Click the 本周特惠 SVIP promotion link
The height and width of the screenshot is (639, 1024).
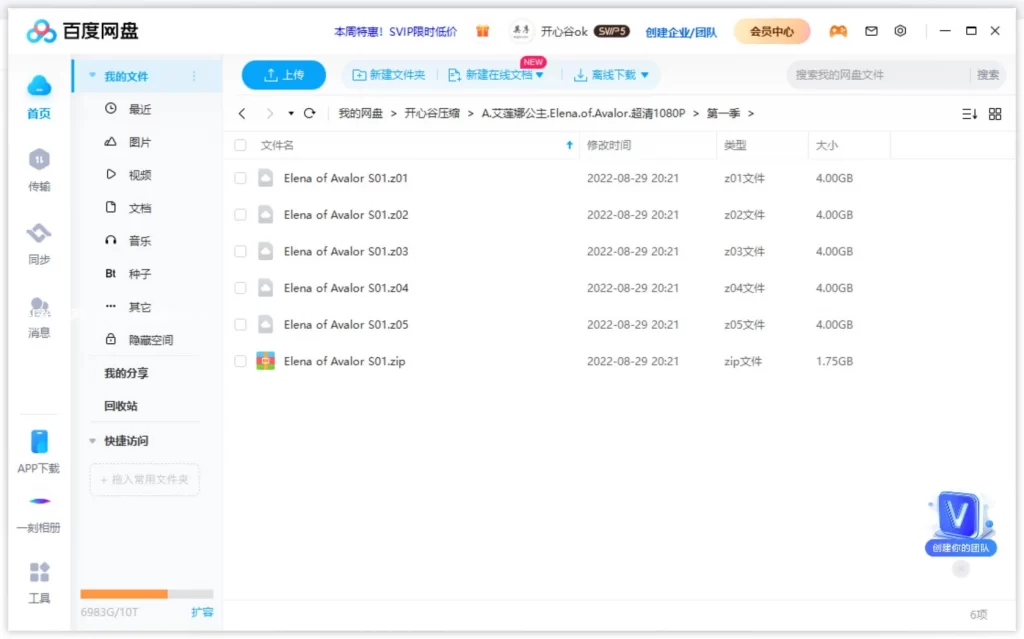(396, 31)
